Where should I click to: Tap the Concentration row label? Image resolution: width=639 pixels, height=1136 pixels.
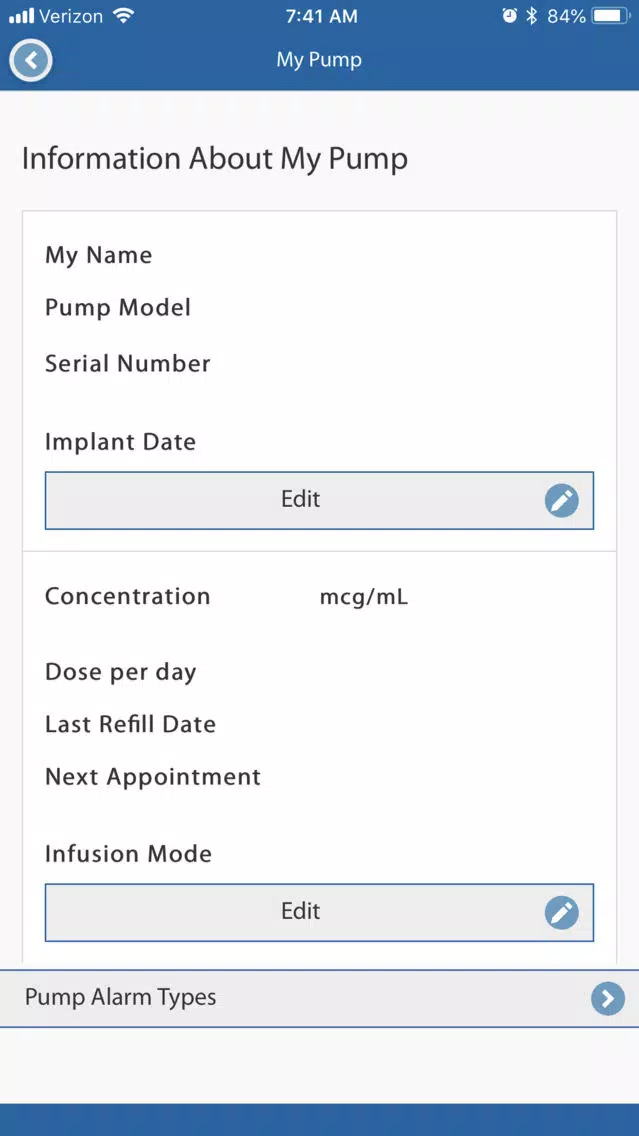128,597
